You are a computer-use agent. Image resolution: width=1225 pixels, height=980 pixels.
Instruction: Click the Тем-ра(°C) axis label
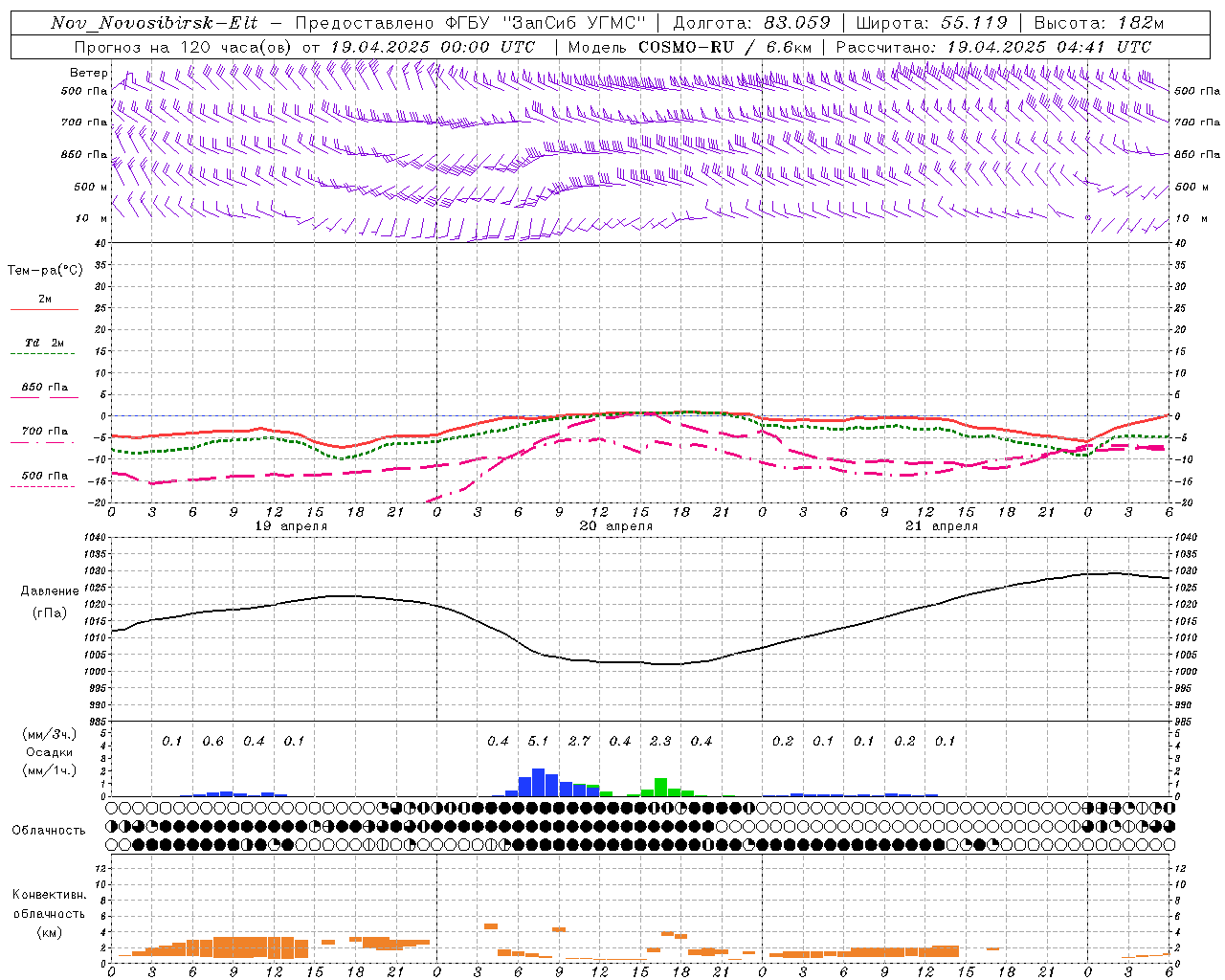pos(45,271)
